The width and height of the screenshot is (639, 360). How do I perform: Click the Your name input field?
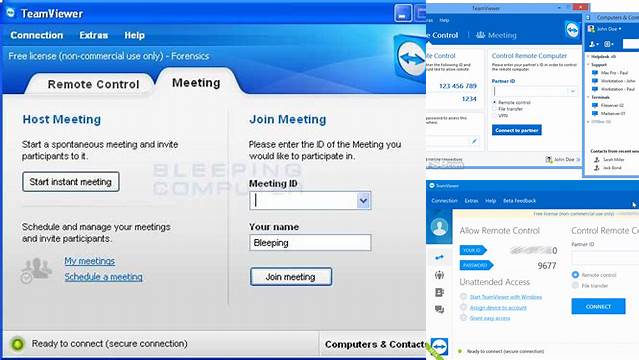tap(310, 243)
